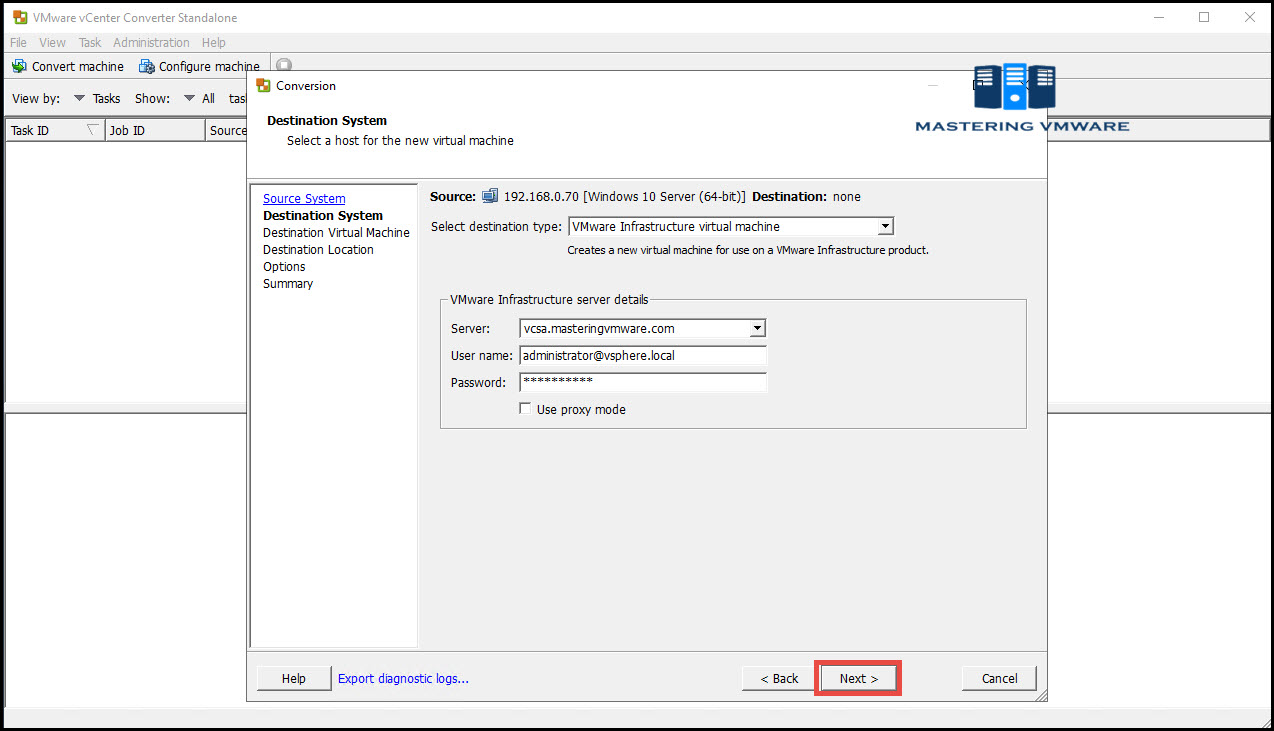This screenshot has height=731, width=1274.
Task: Expand the Server combo box list
Action: pyautogui.click(x=758, y=328)
